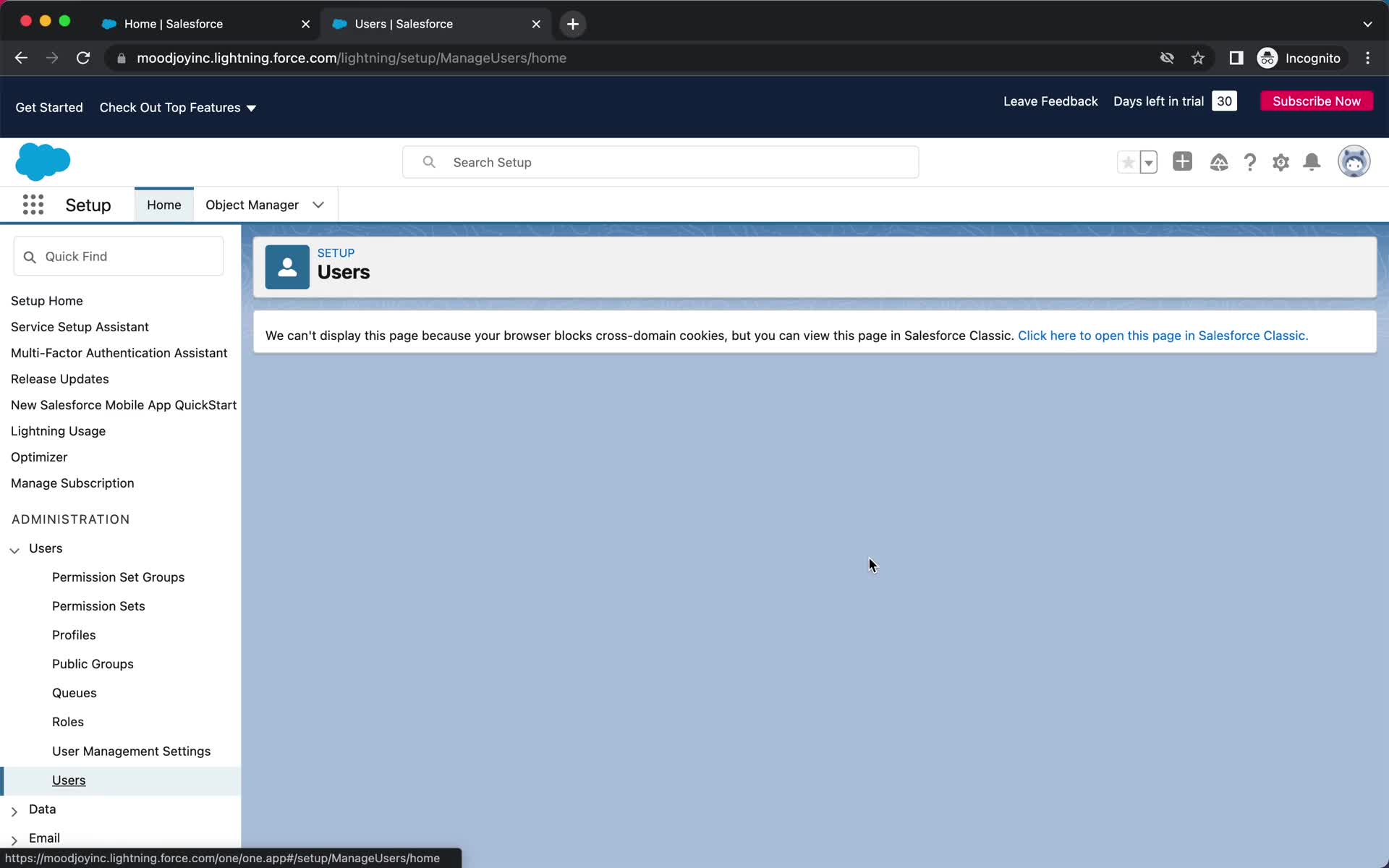This screenshot has height=868, width=1389.
Task: Click Leave Feedback link
Action: click(x=1050, y=101)
